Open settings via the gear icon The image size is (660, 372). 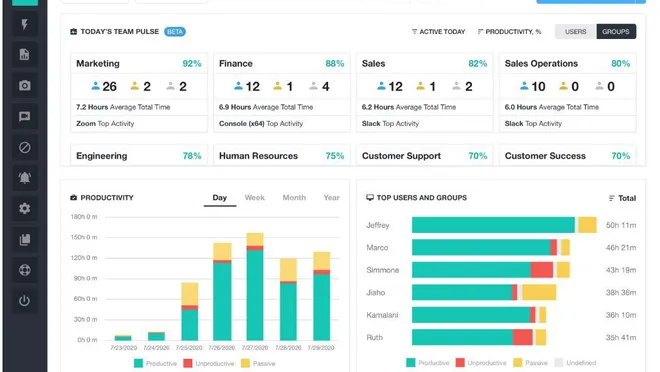[24, 208]
